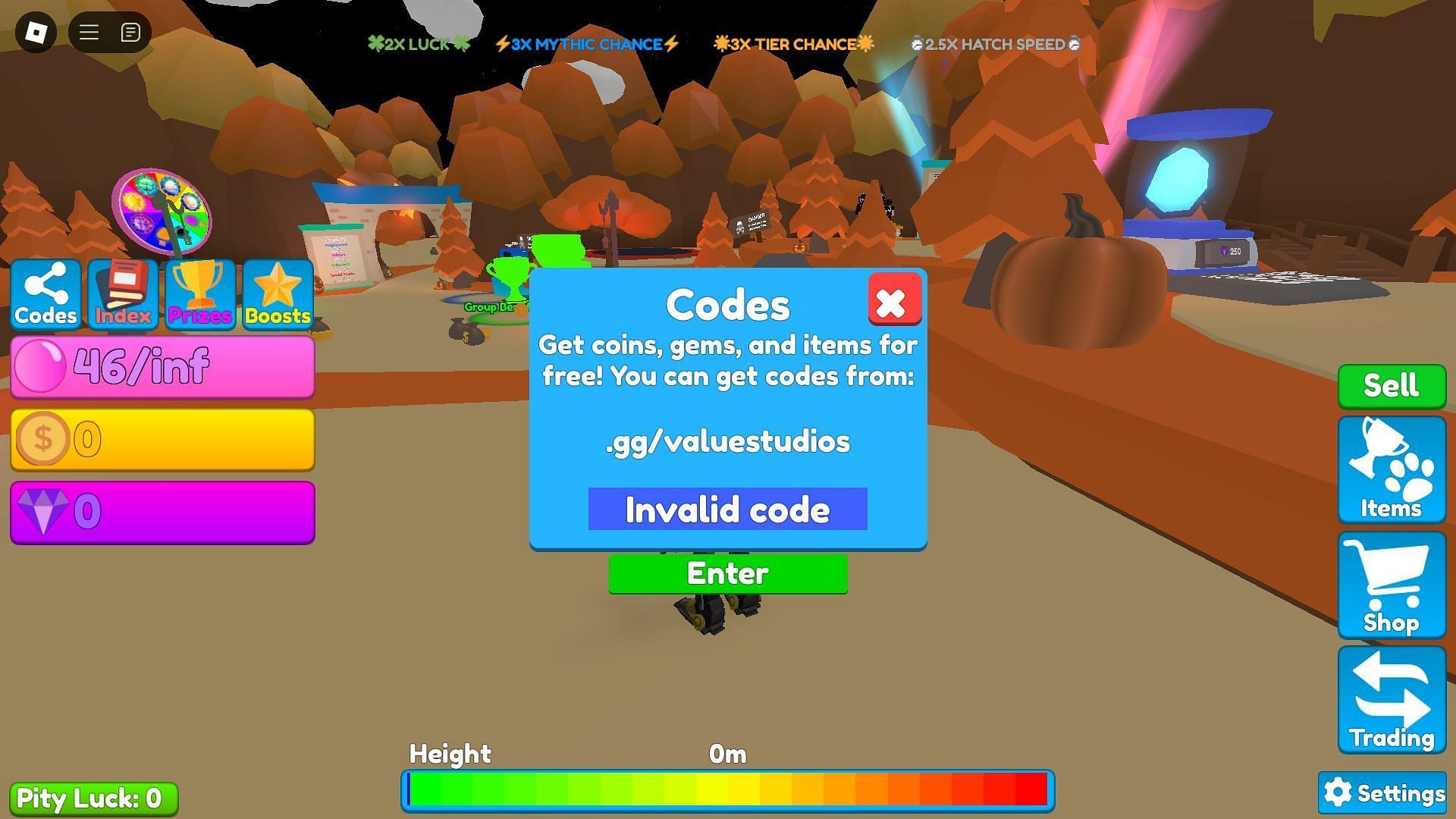Open the Codes panel
The height and width of the screenshot is (819, 1456).
[x=45, y=294]
